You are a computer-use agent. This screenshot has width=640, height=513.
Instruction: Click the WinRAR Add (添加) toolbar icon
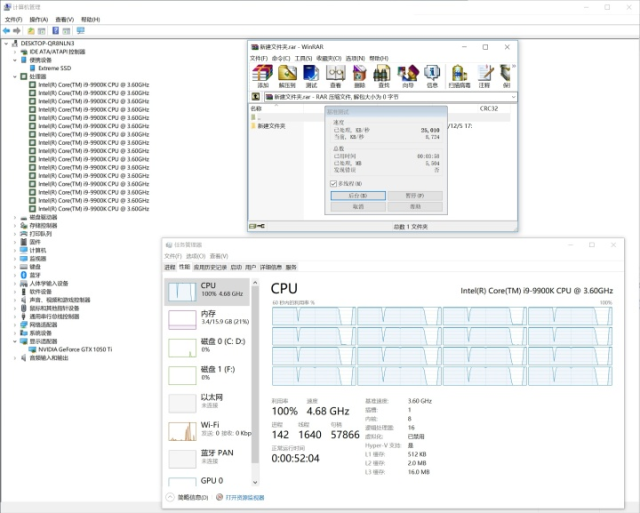pos(263,74)
